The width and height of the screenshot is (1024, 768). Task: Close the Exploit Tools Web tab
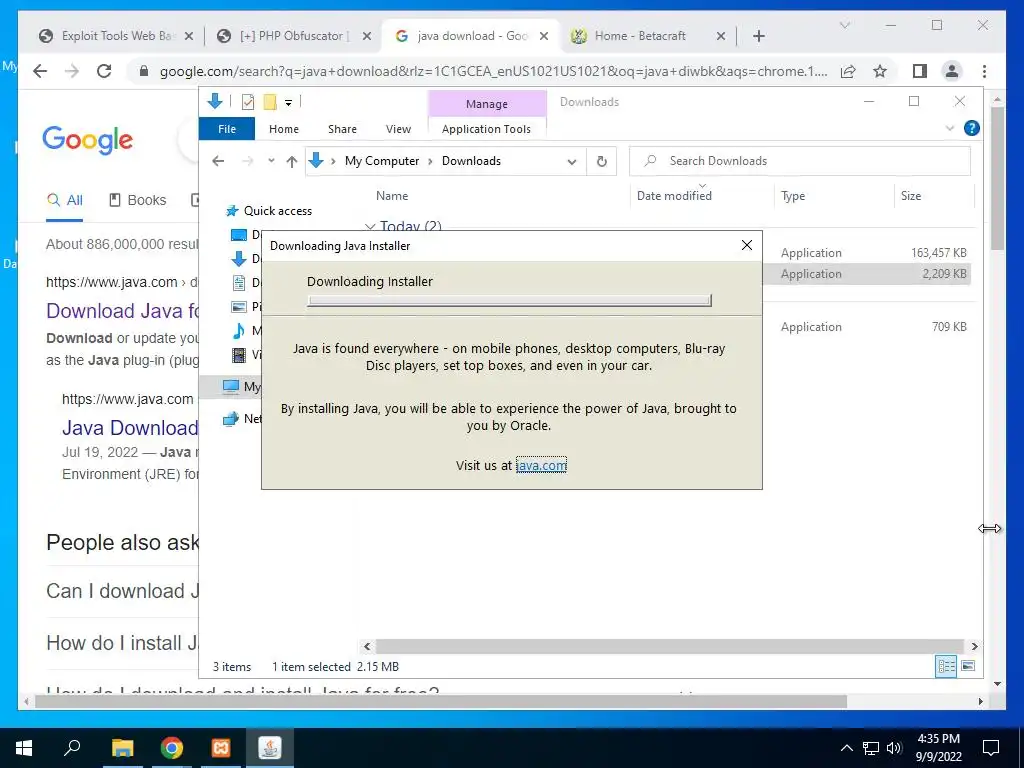click(x=189, y=36)
